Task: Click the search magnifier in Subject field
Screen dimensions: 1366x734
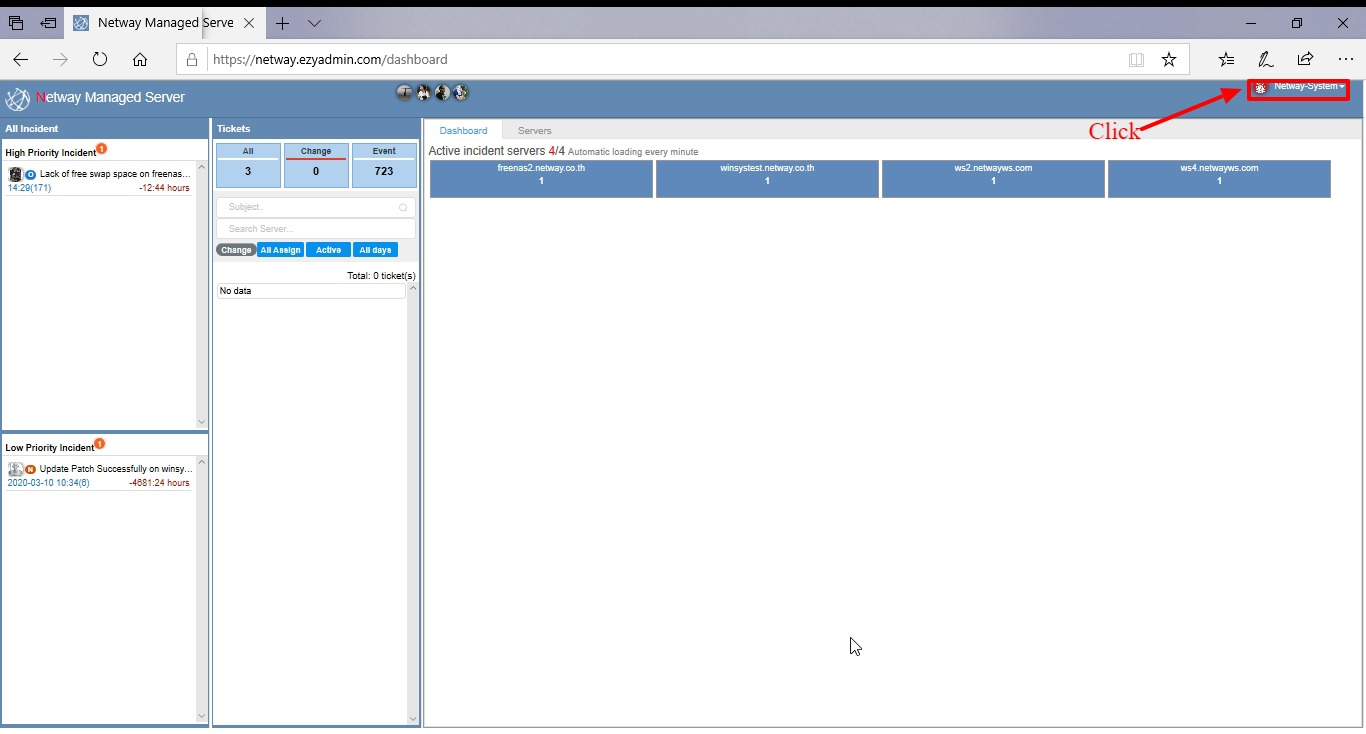Action: point(403,207)
